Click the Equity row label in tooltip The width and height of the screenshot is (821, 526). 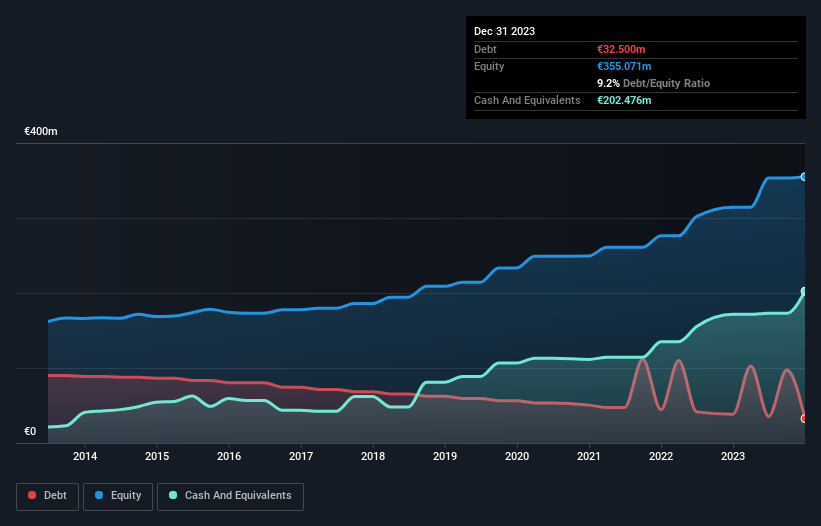489,66
